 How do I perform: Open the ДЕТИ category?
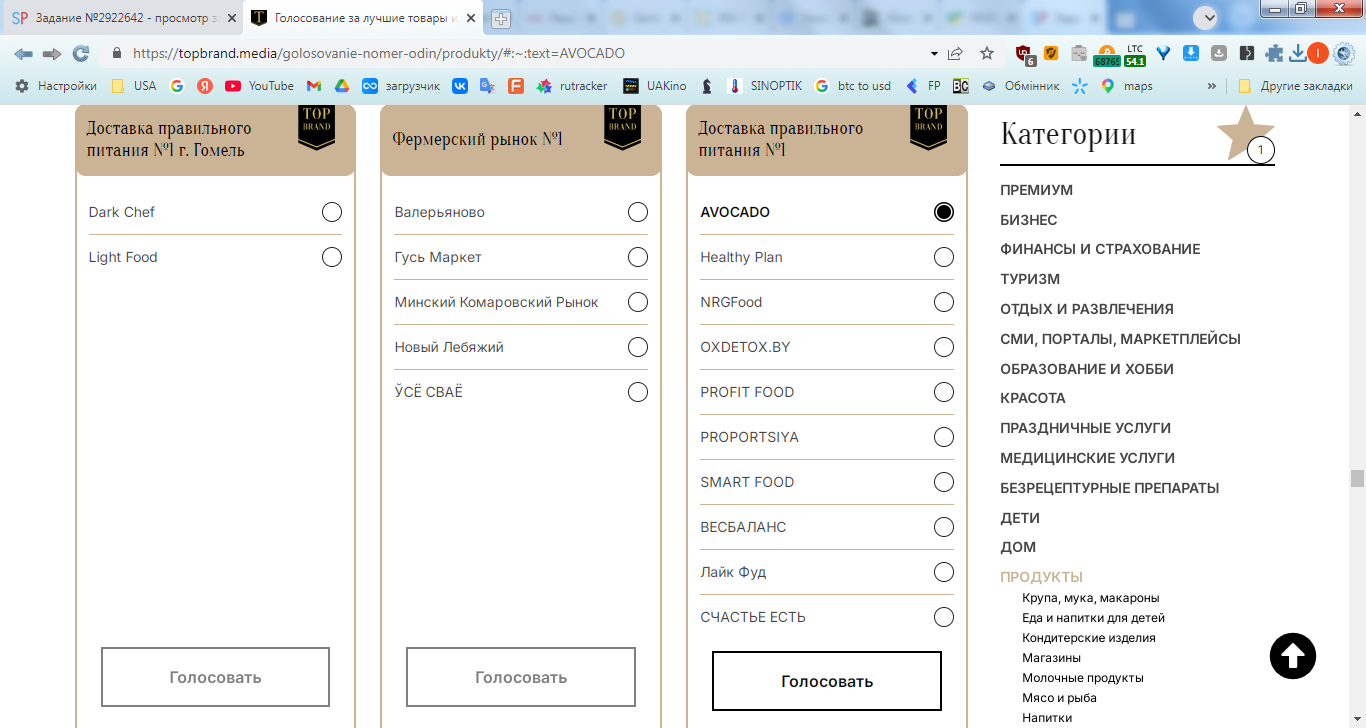pos(1020,518)
